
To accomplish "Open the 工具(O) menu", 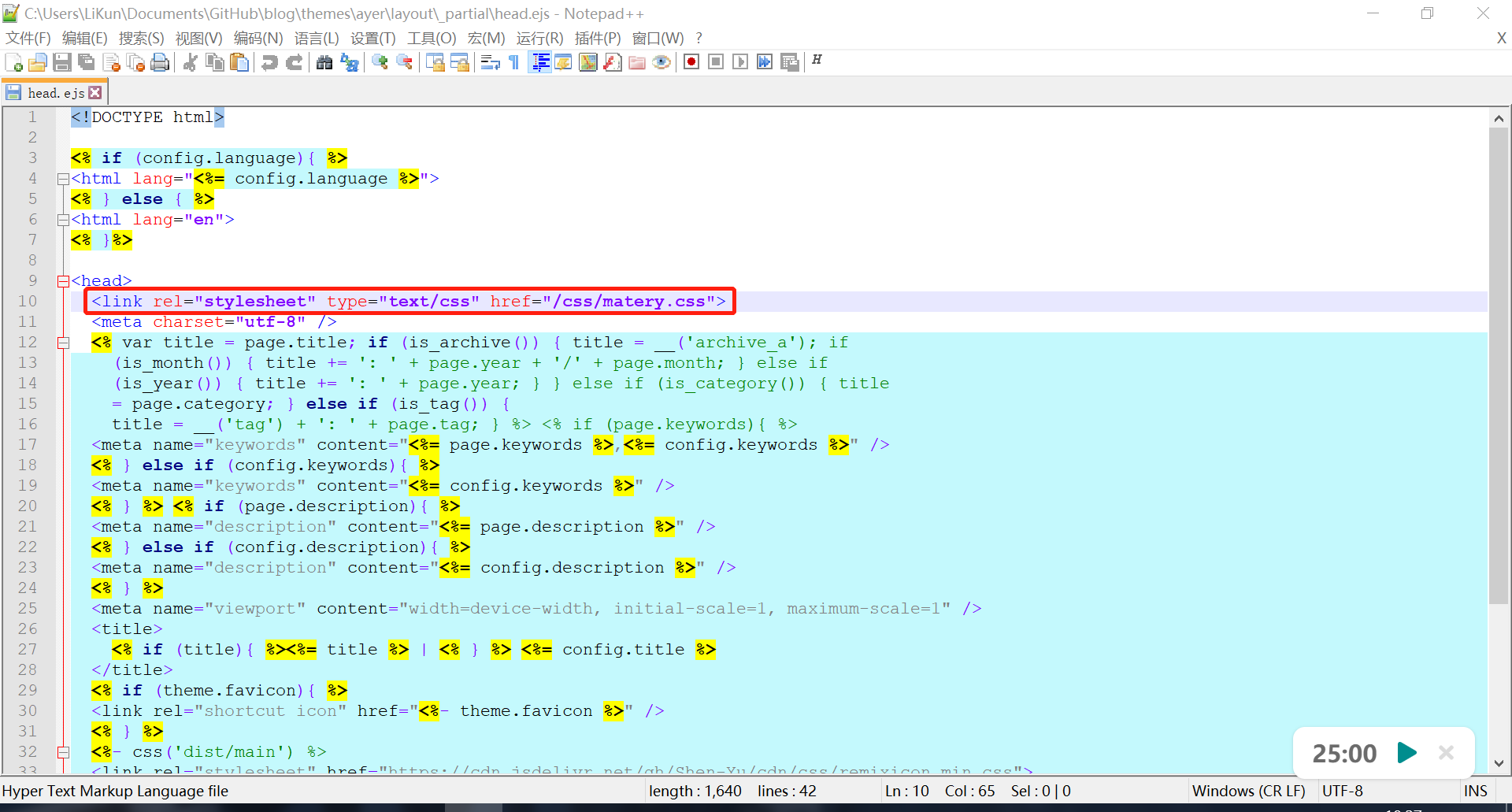I will [x=432, y=38].
